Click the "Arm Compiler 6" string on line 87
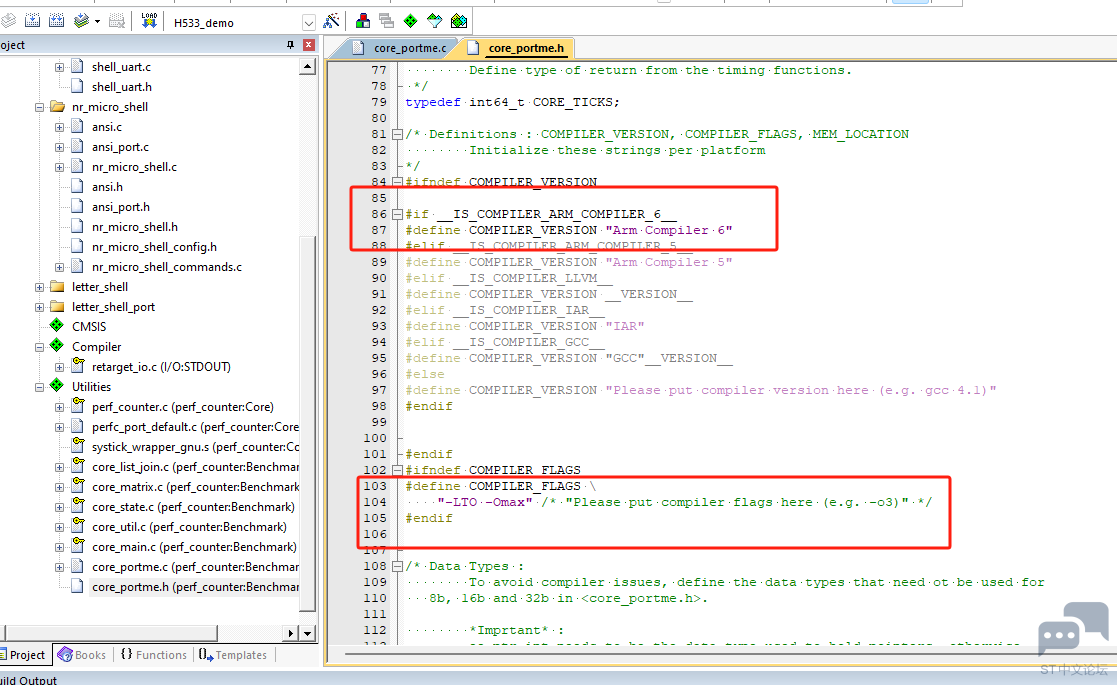This screenshot has width=1117, height=685. (669, 230)
